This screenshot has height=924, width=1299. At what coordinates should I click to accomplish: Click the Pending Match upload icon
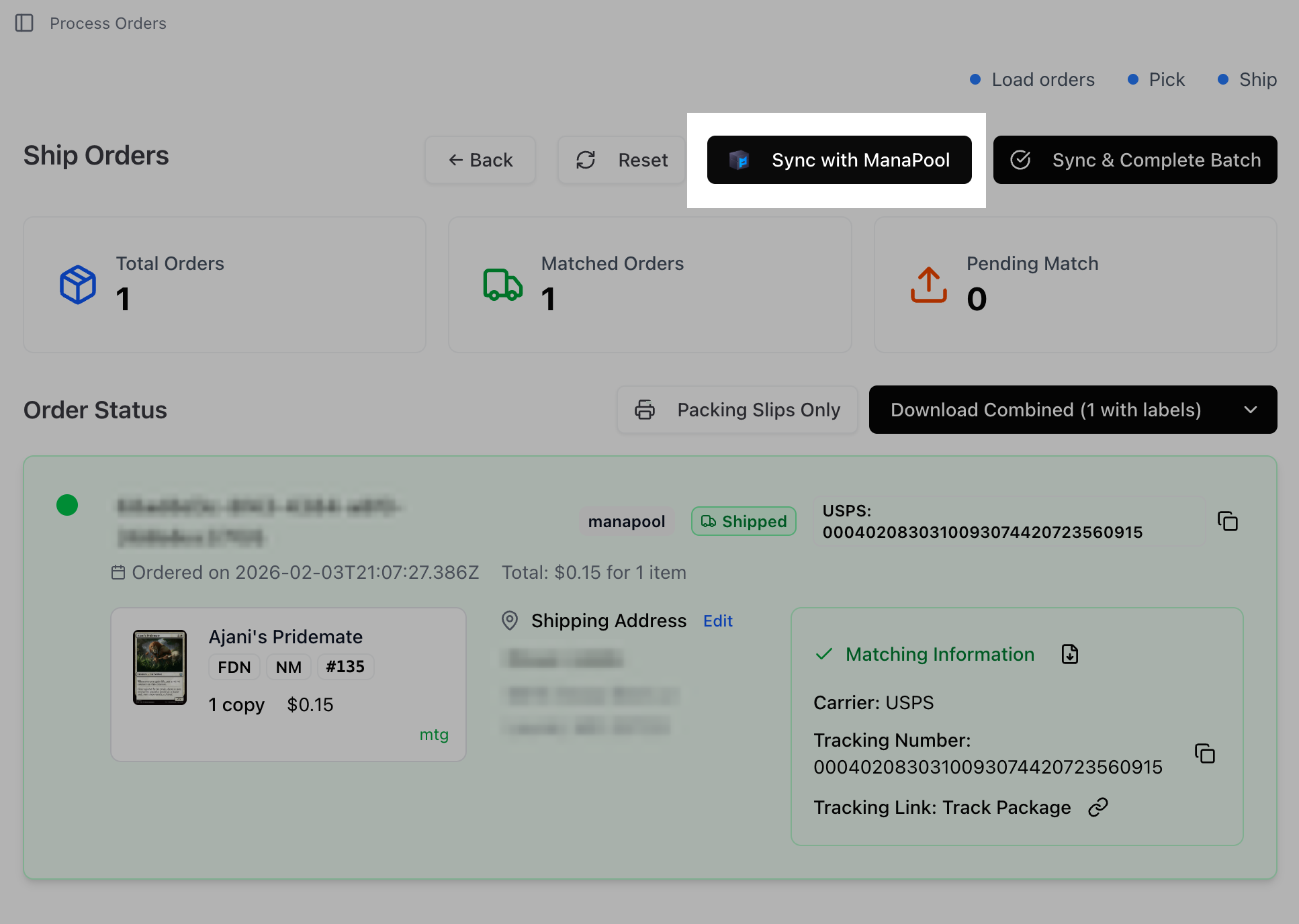point(928,285)
